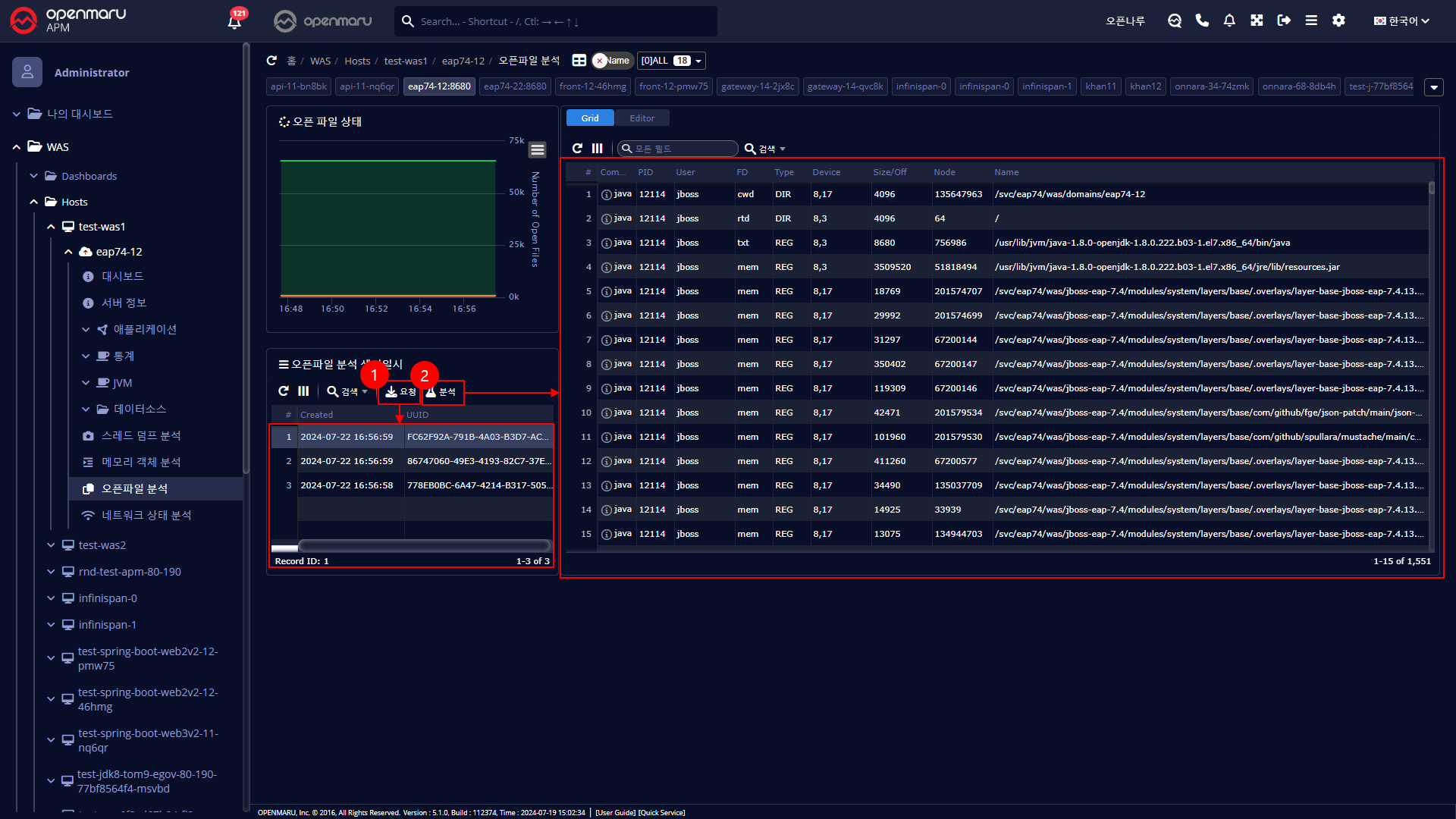Expand the JVM tree node

pos(86,383)
